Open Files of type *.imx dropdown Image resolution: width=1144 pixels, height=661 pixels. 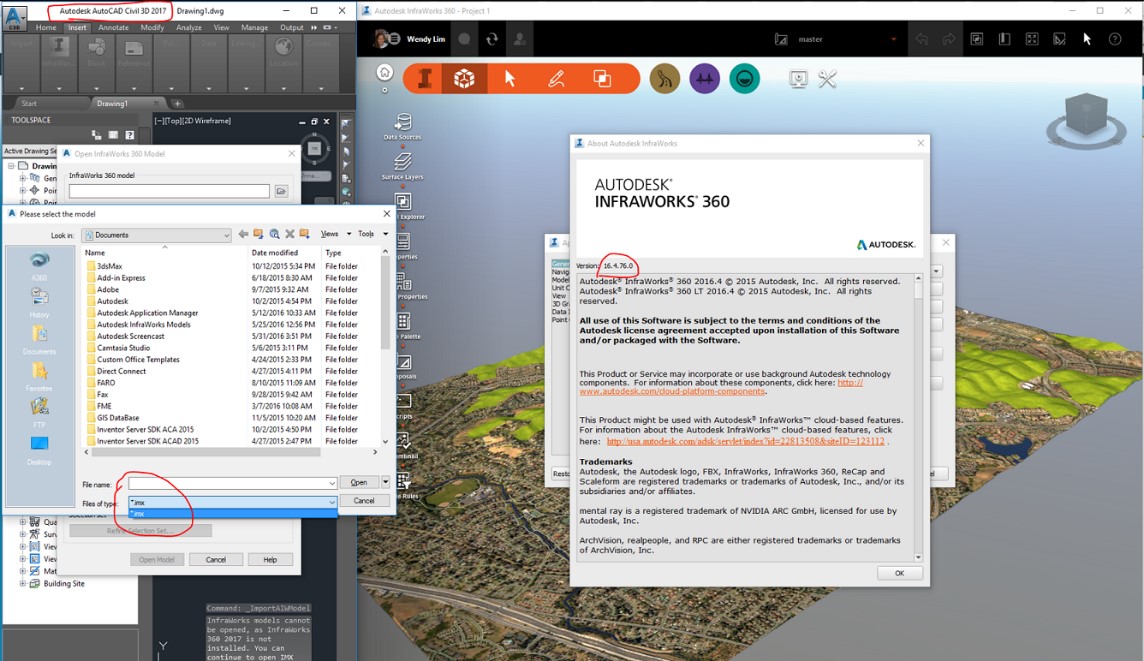point(331,502)
